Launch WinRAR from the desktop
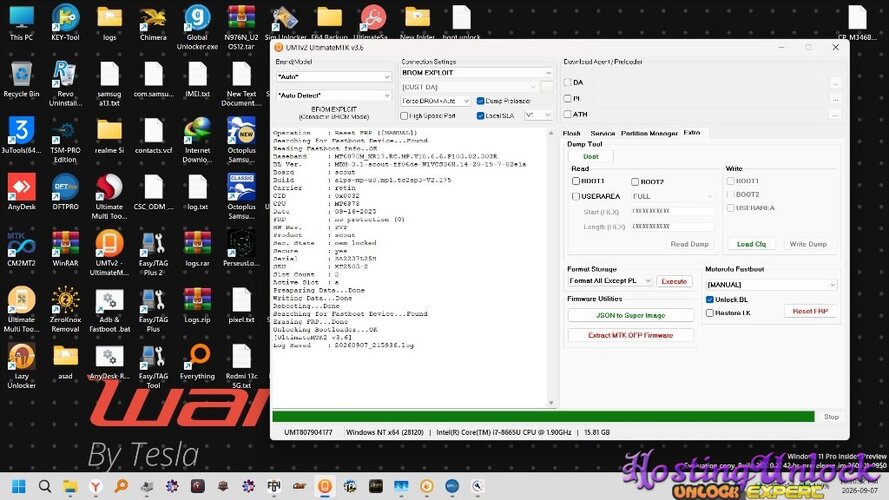The height and width of the screenshot is (500, 889). click(x=65, y=248)
